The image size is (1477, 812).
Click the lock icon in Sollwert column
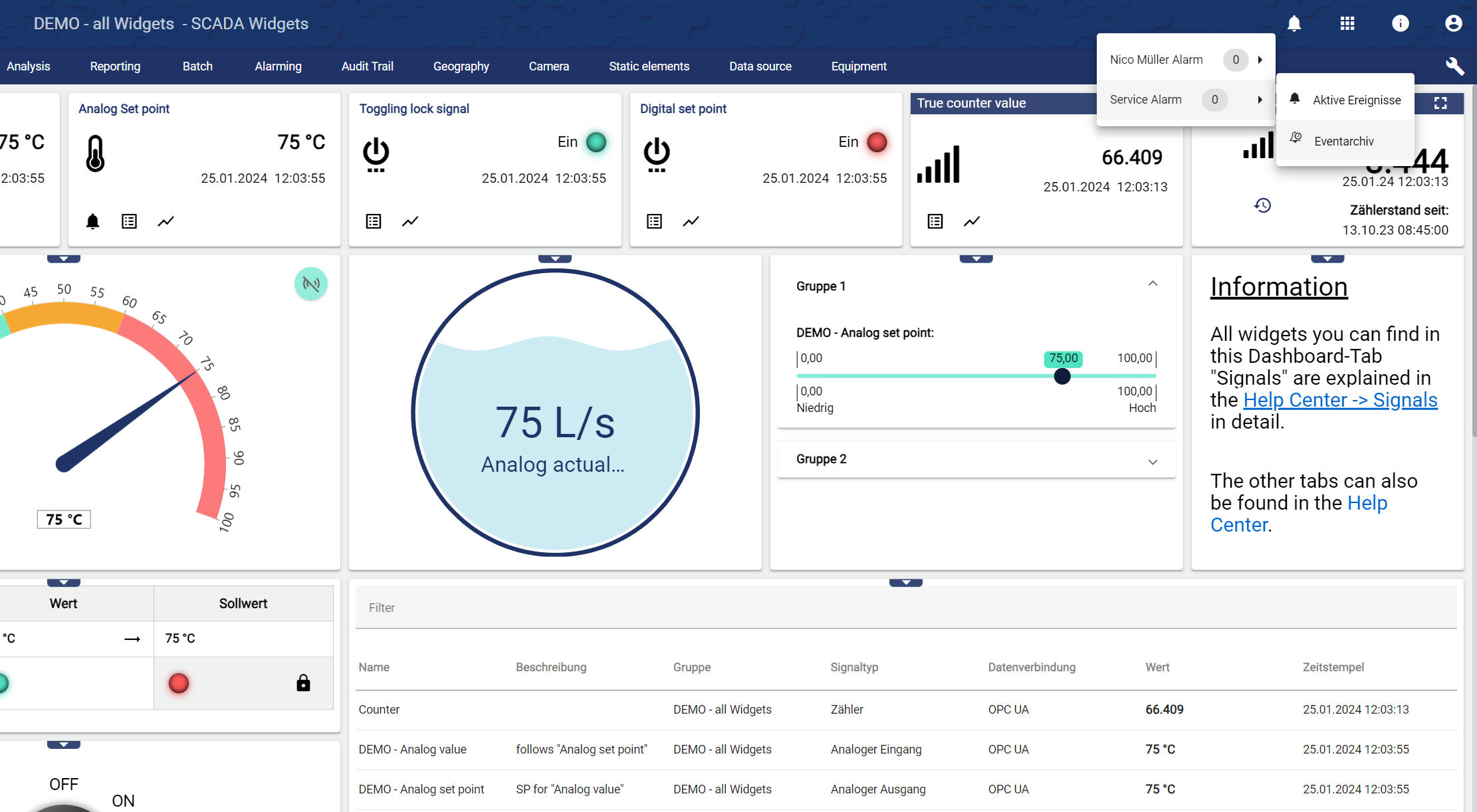tap(303, 683)
